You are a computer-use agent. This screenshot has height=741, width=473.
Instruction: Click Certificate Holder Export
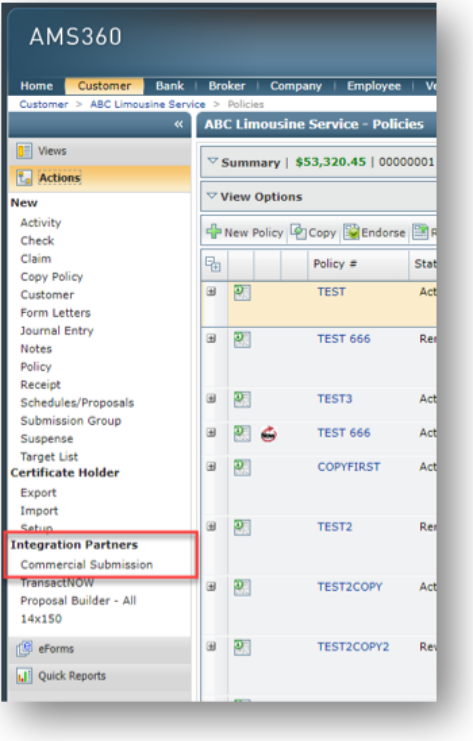[x=38, y=493]
